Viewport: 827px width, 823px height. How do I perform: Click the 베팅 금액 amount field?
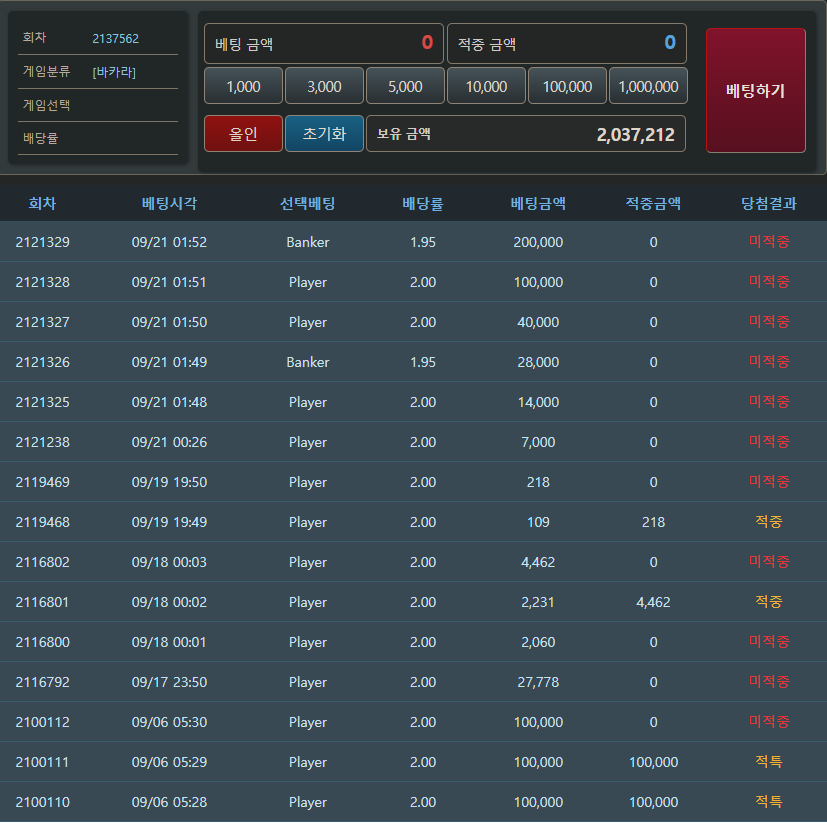(x=324, y=43)
